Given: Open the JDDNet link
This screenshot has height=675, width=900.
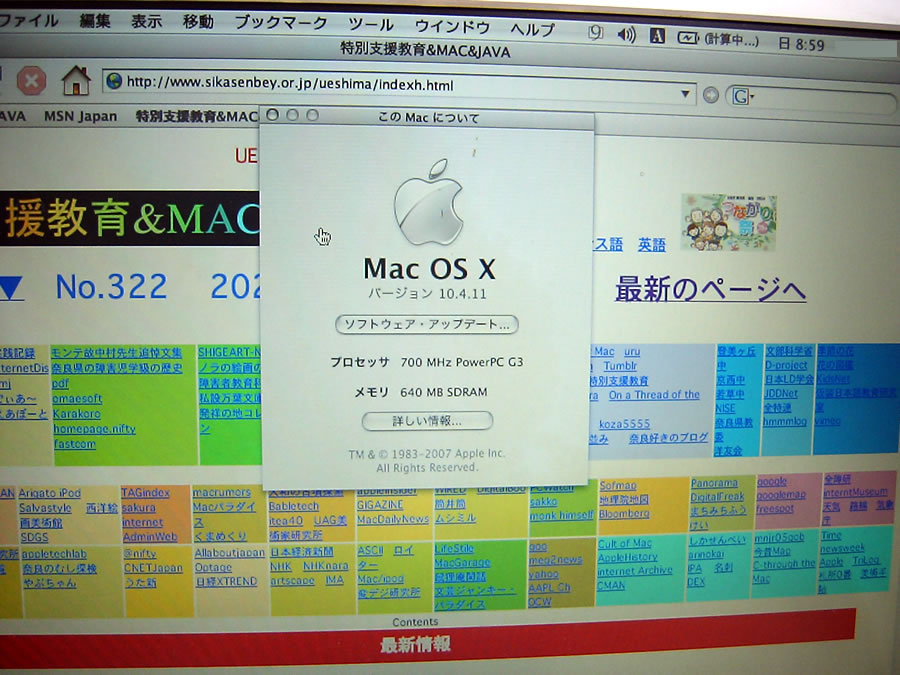Looking at the screenshot, I should [781, 393].
